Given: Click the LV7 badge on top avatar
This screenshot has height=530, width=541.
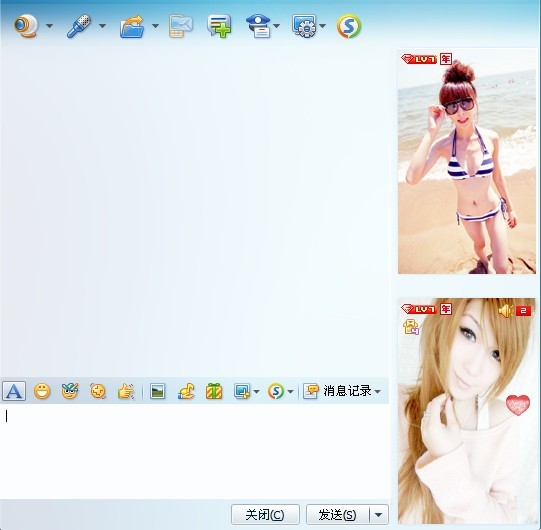Looking at the screenshot, I should point(419,59).
